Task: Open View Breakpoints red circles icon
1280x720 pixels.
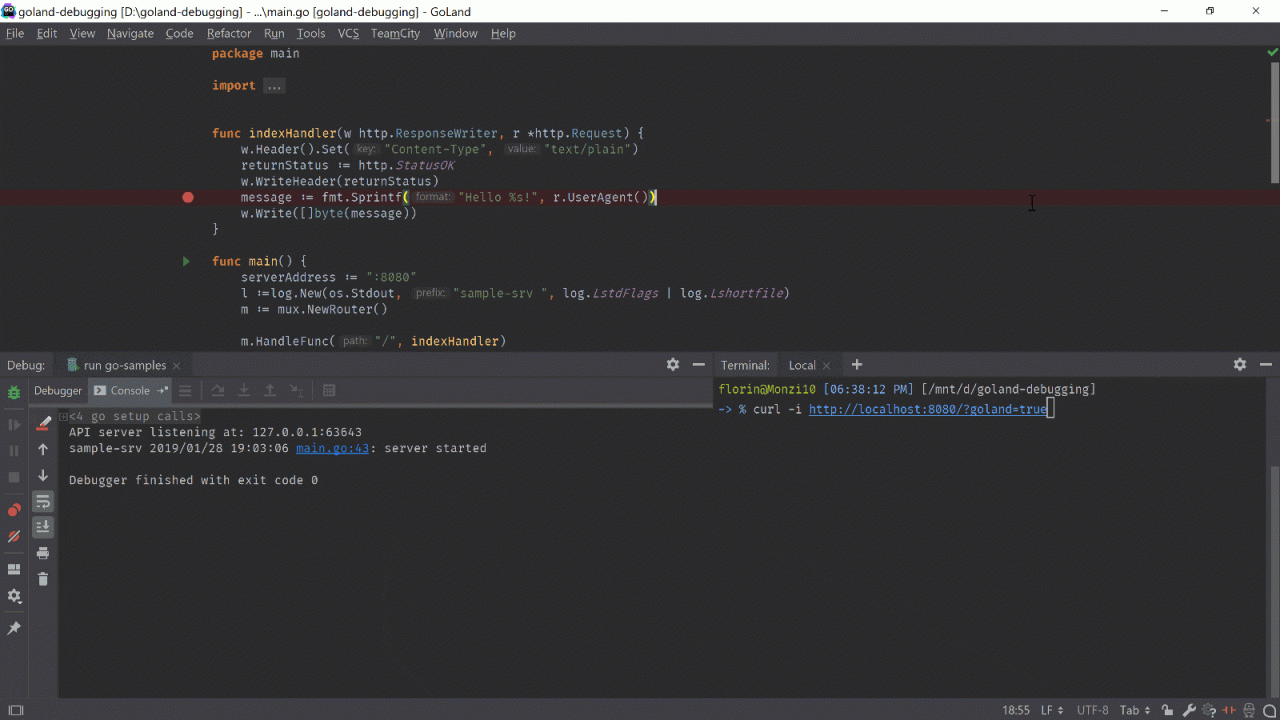Action: [14, 510]
